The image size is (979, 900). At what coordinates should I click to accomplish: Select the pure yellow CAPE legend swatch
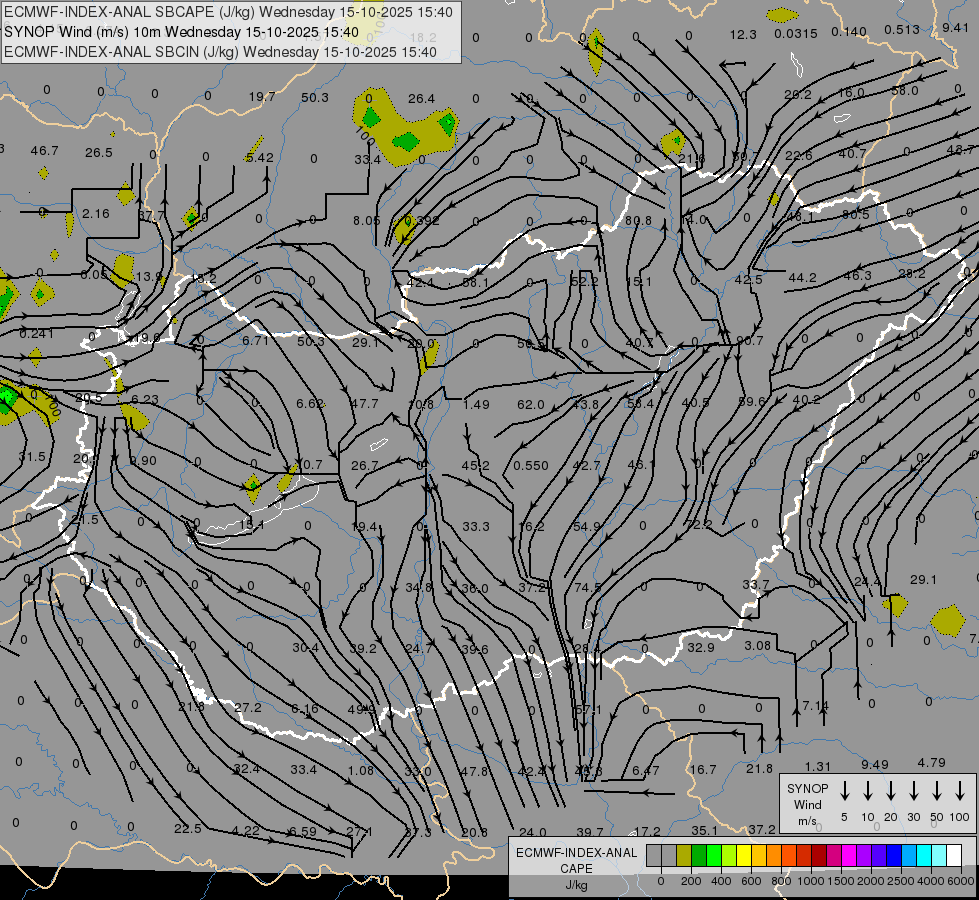click(744, 856)
